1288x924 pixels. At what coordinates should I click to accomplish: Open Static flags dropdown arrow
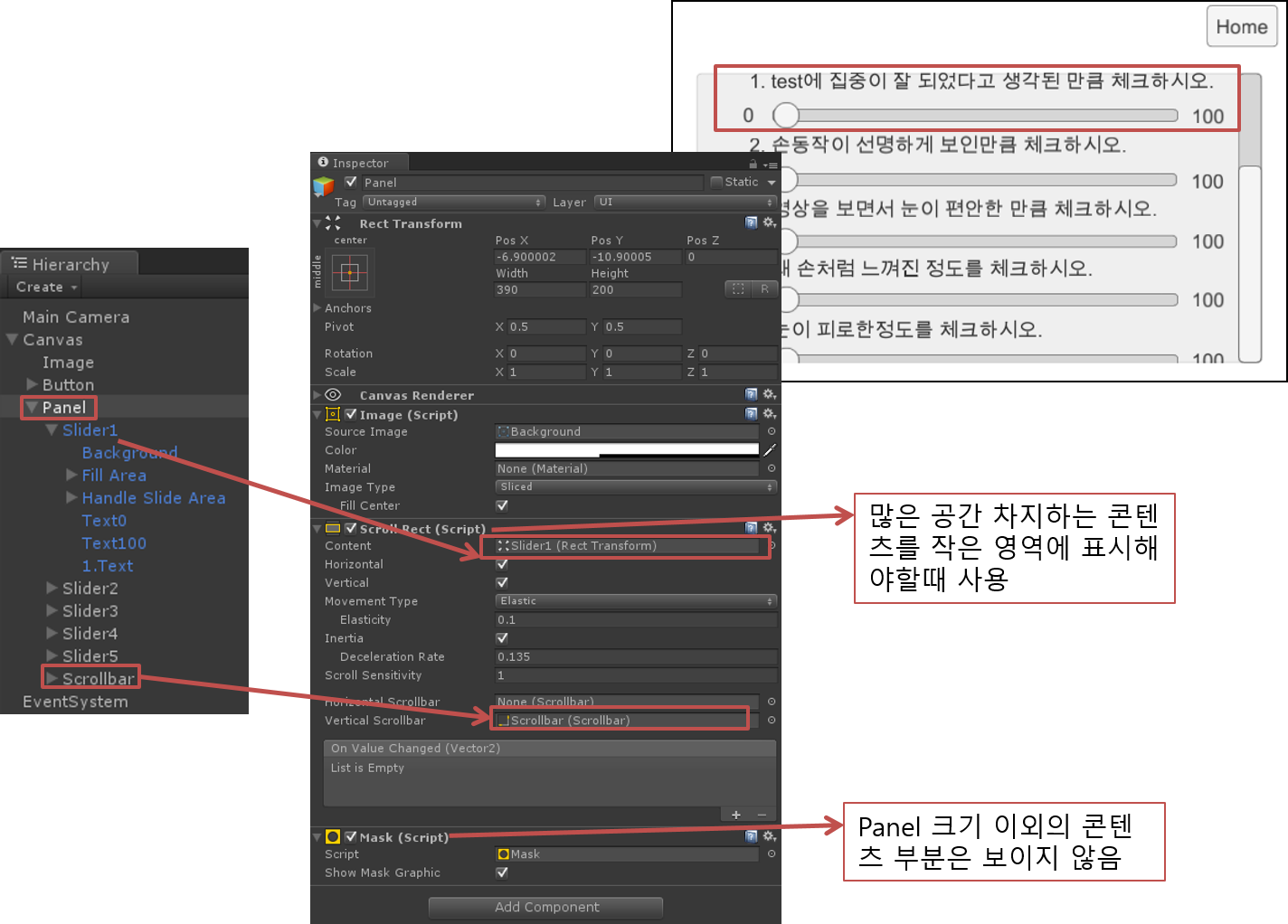coord(772,183)
